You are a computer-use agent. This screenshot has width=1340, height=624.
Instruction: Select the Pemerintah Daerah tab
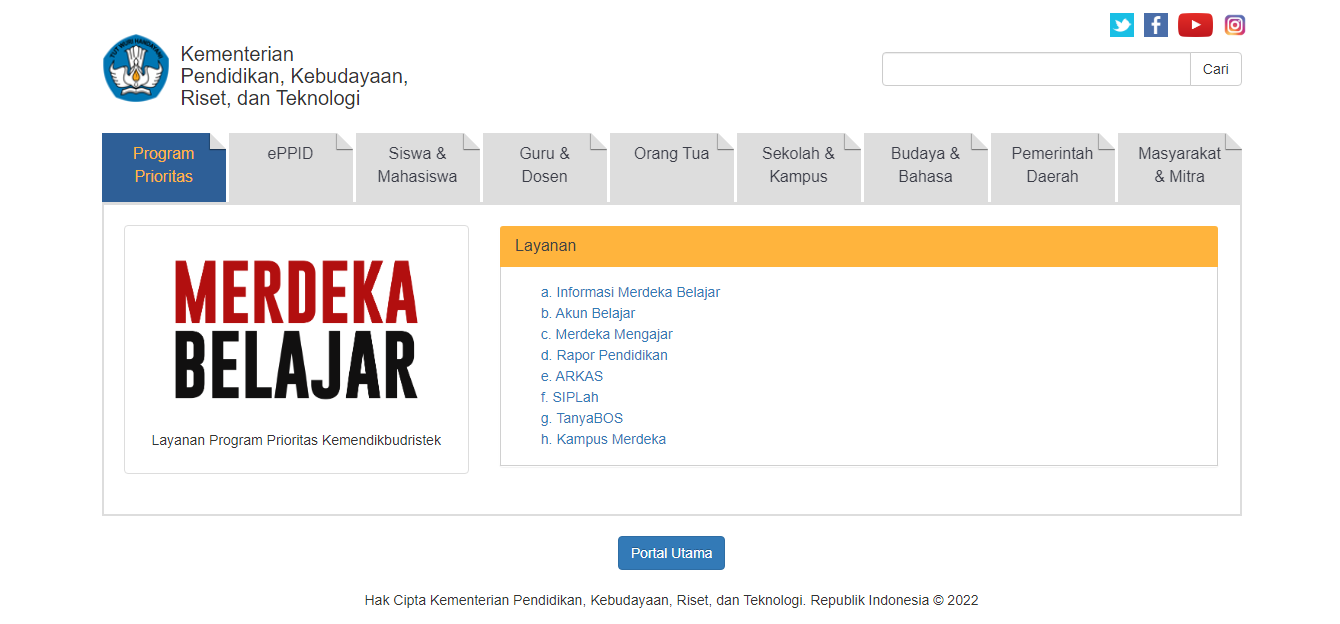pos(1053,167)
